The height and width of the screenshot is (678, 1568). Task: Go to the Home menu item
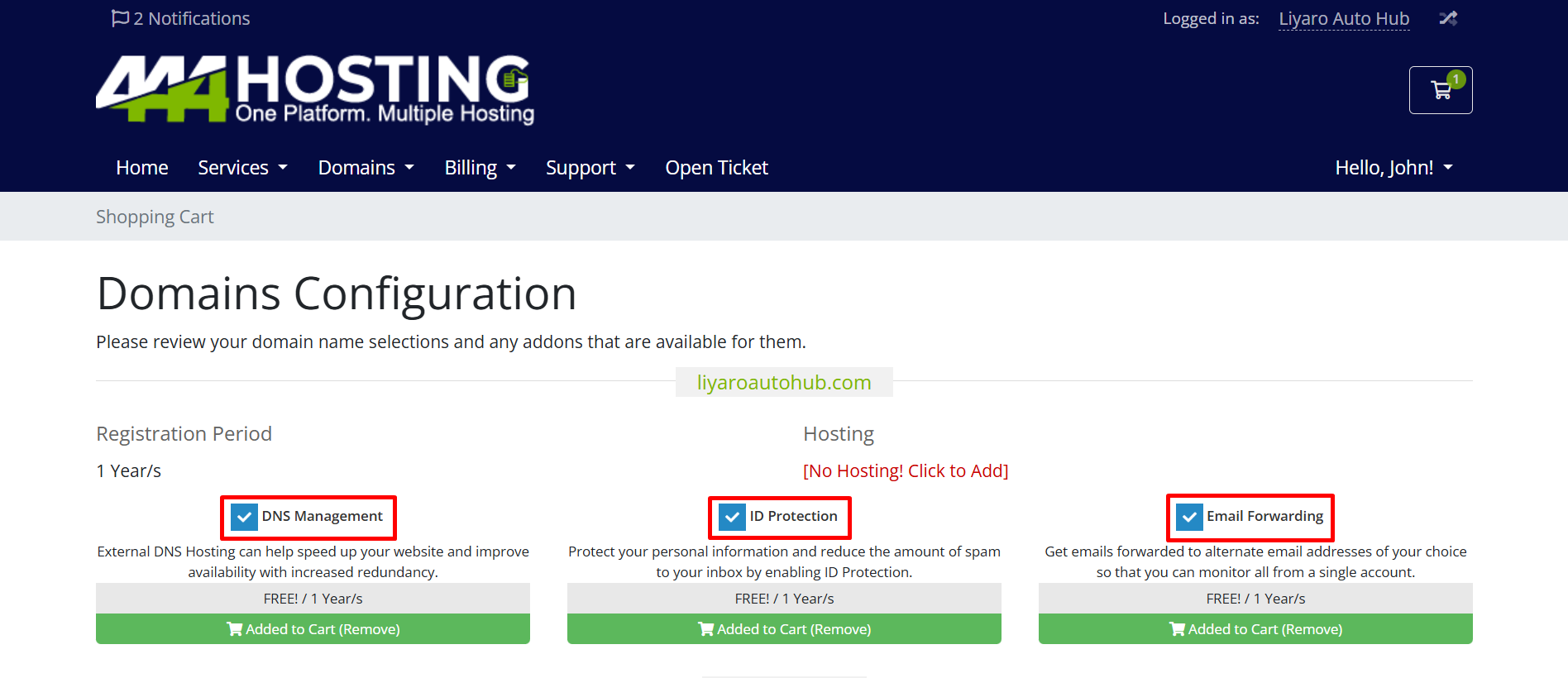coord(142,168)
